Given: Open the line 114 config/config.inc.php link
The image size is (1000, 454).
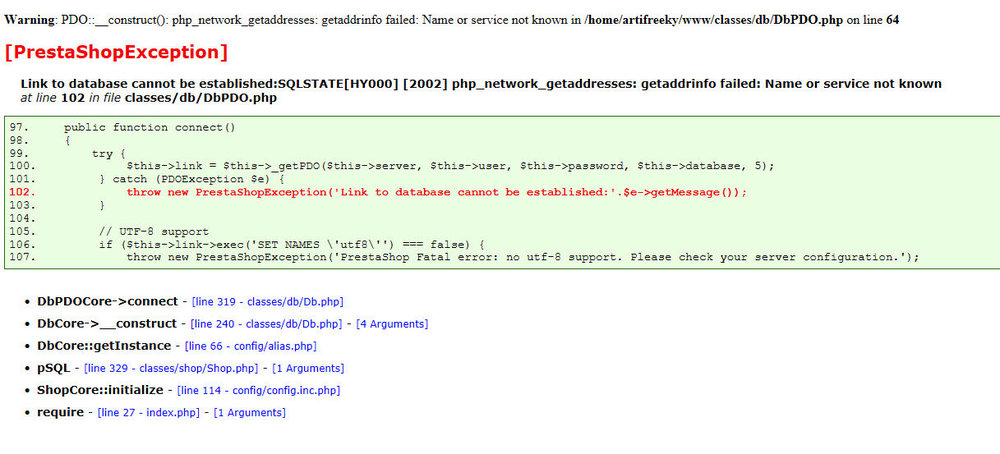Looking at the screenshot, I should tap(259, 390).
